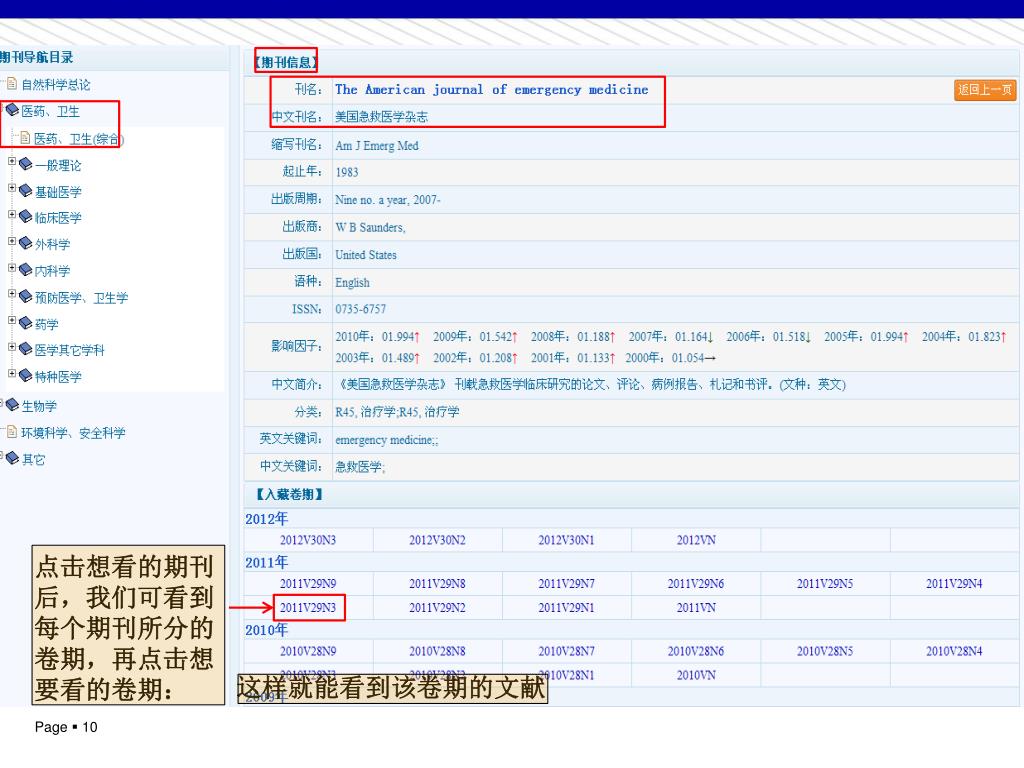
Task: Expand the 基础医学 node
Action: click(12, 187)
